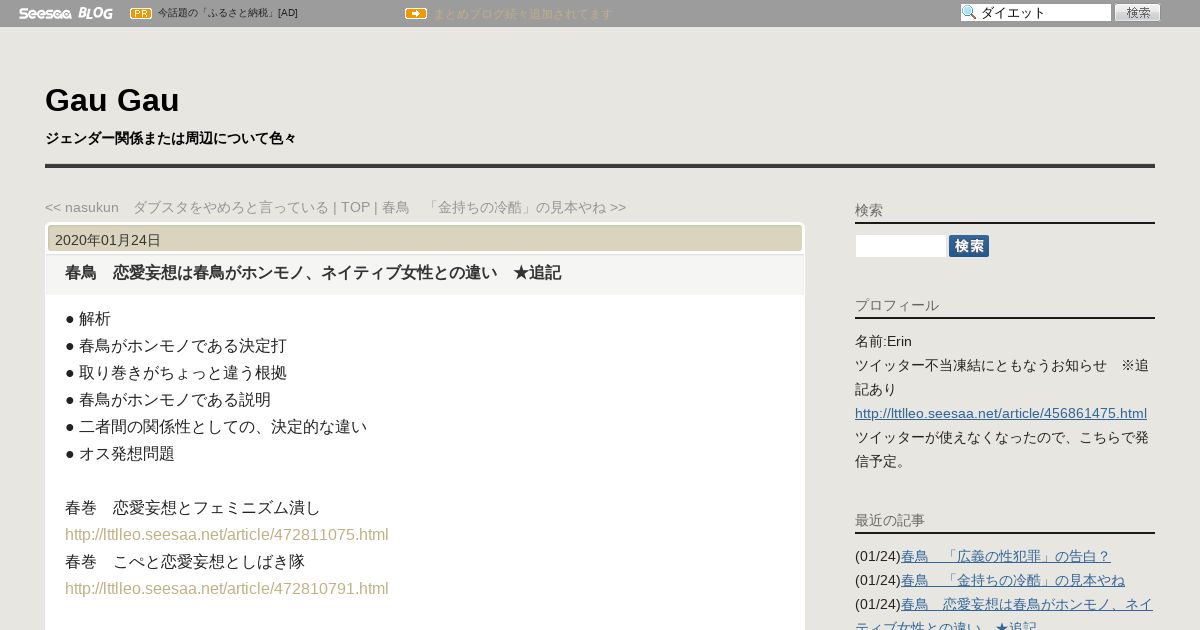The image size is (1200, 630).
Task: Click the PR badge icon
Action: click(141, 13)
